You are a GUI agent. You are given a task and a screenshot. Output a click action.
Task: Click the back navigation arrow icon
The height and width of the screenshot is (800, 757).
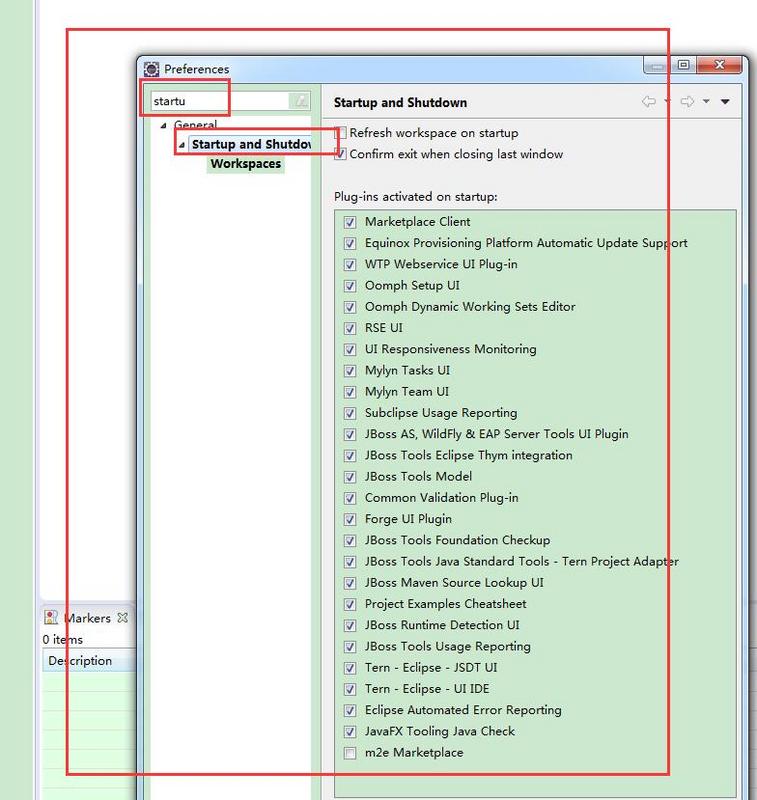tap(649, 102)
